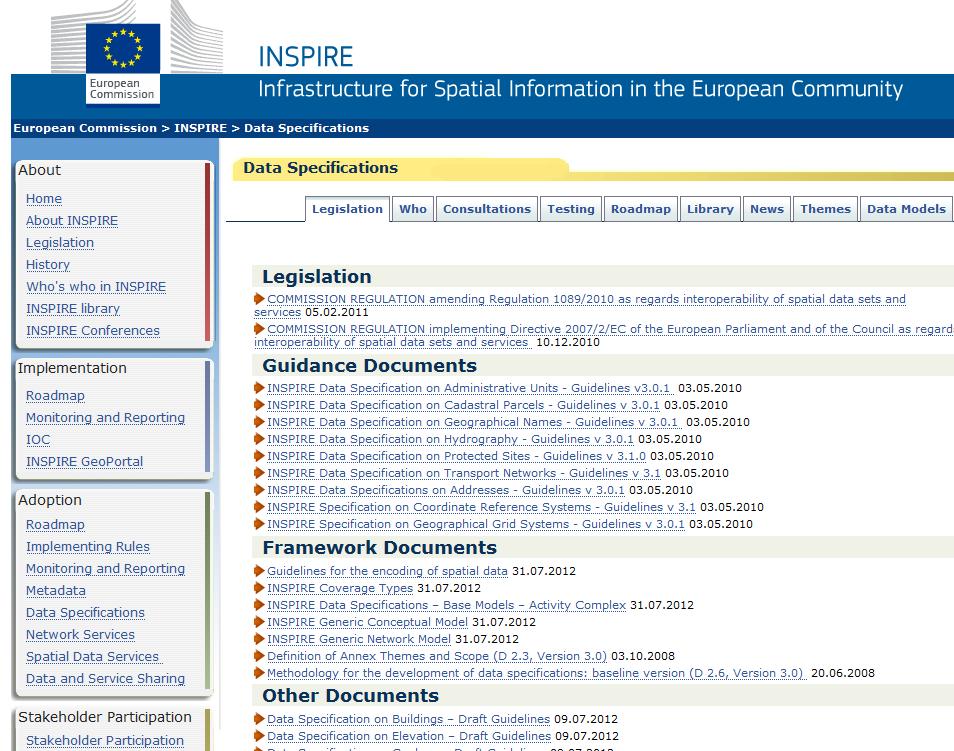The width and height of the screenshot is (954, 751).
Task: Open About INSPIRE in the sidebar
Action: [72, 221]
